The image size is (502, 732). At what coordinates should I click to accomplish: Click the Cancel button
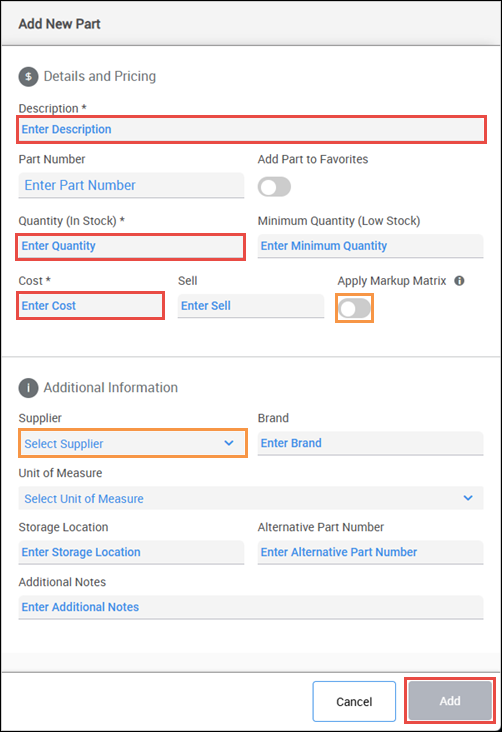(x=354, y=701)
